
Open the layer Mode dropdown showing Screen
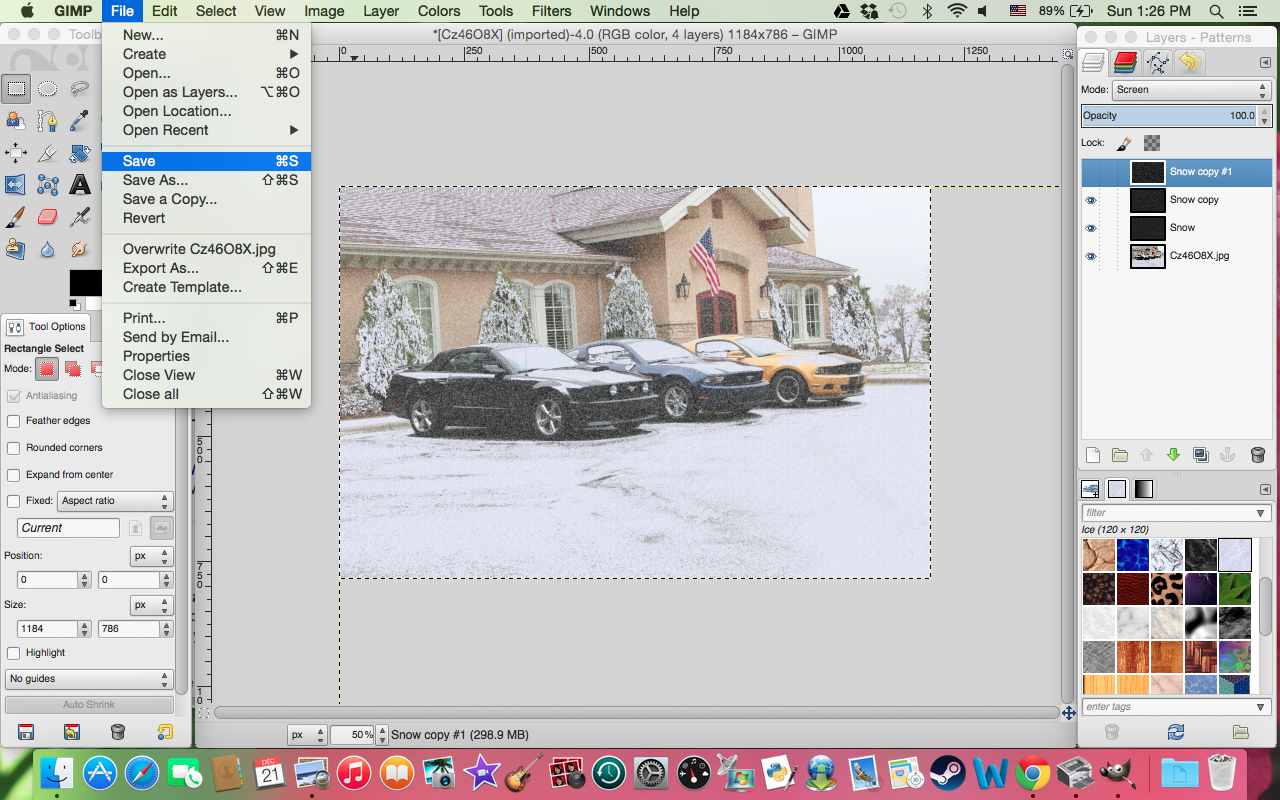1188,89
